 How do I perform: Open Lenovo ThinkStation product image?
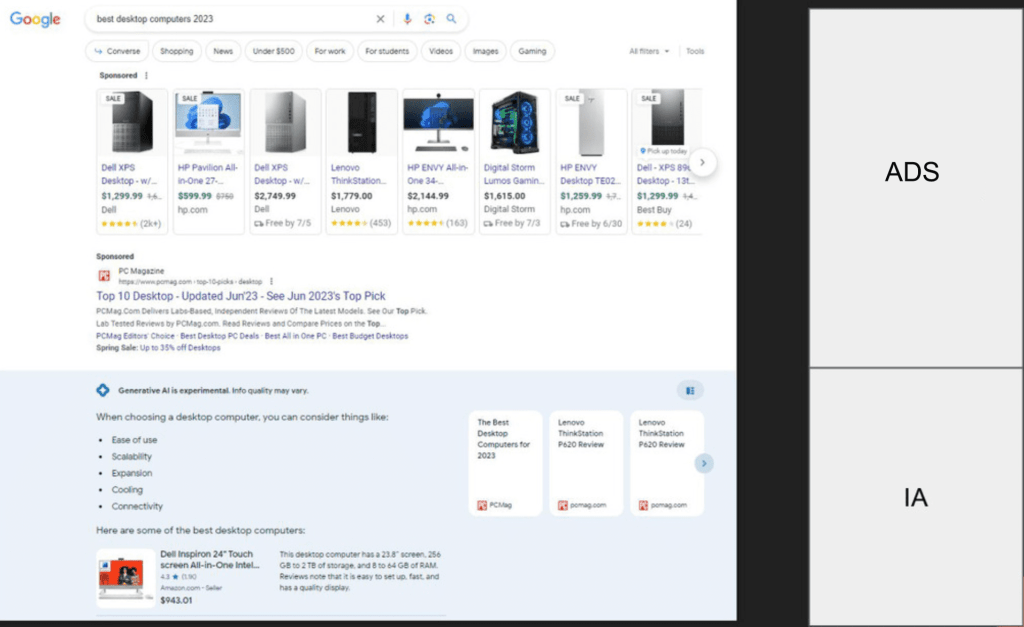coord(362,122)
